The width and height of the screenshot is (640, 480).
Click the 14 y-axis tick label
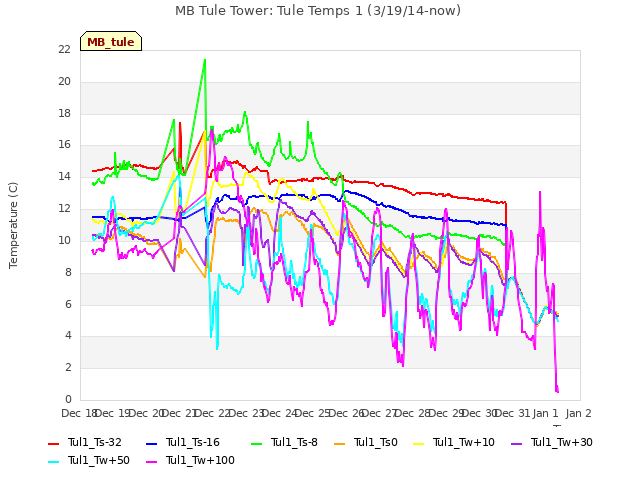click(64, 177)
